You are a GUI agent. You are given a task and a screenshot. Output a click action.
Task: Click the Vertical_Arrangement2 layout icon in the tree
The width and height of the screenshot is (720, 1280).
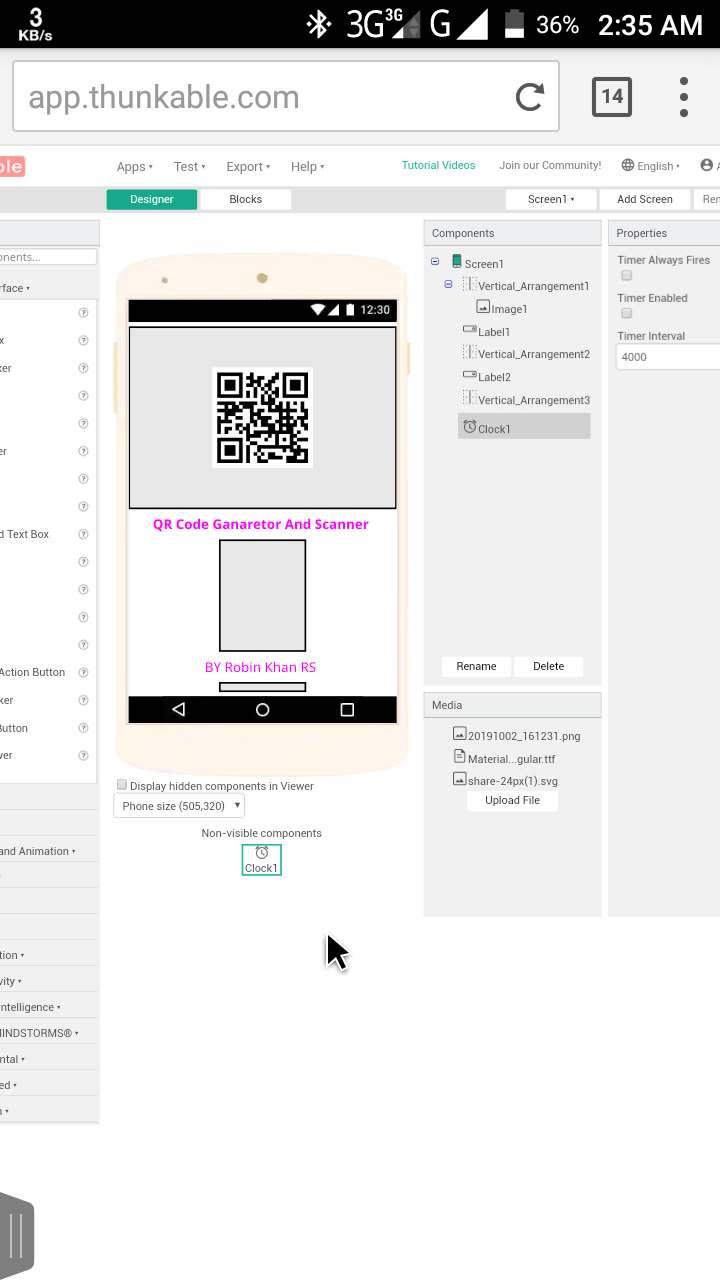470,353
